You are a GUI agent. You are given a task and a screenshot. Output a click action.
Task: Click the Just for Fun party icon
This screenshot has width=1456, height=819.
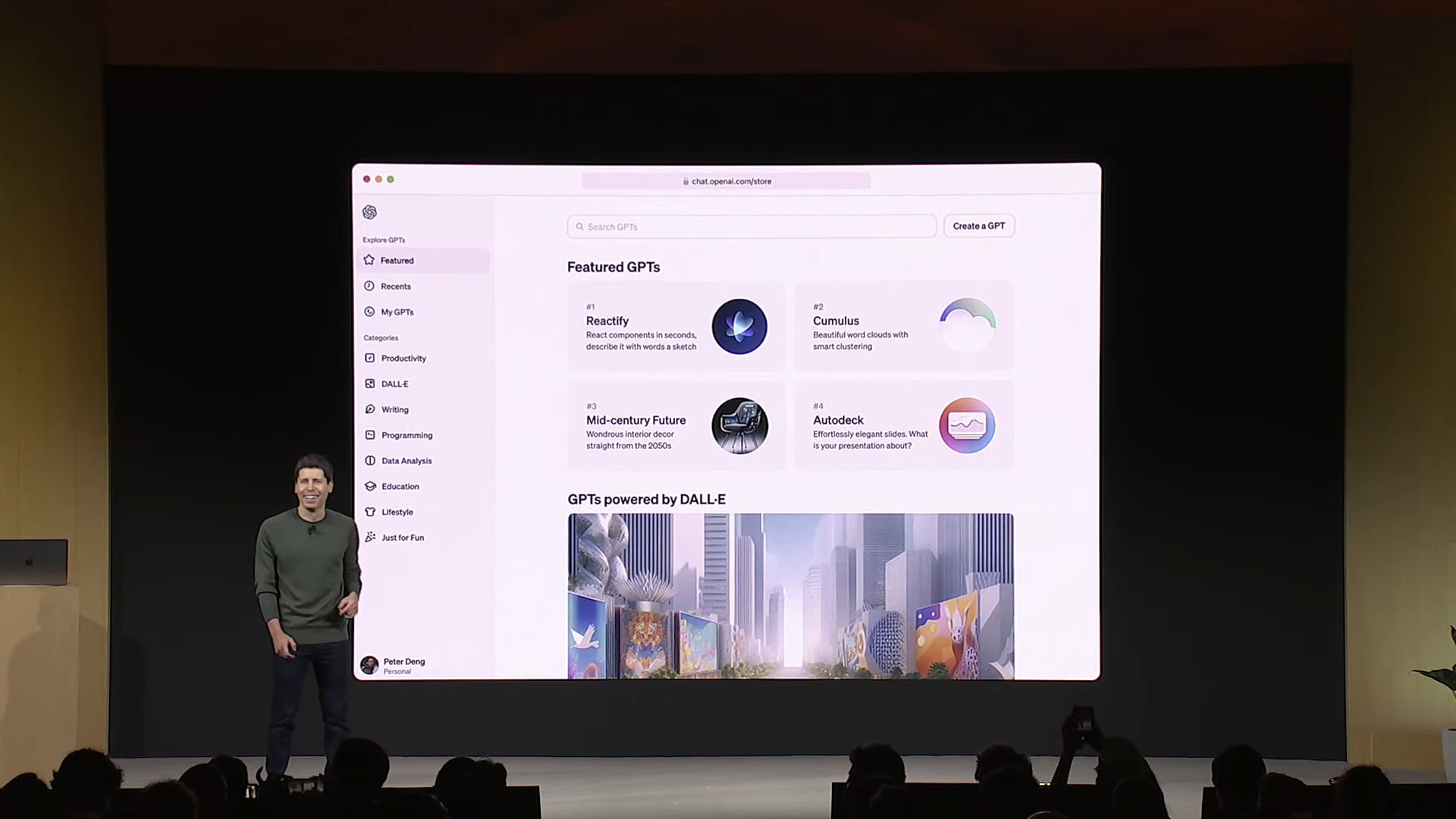coord(370,537)
